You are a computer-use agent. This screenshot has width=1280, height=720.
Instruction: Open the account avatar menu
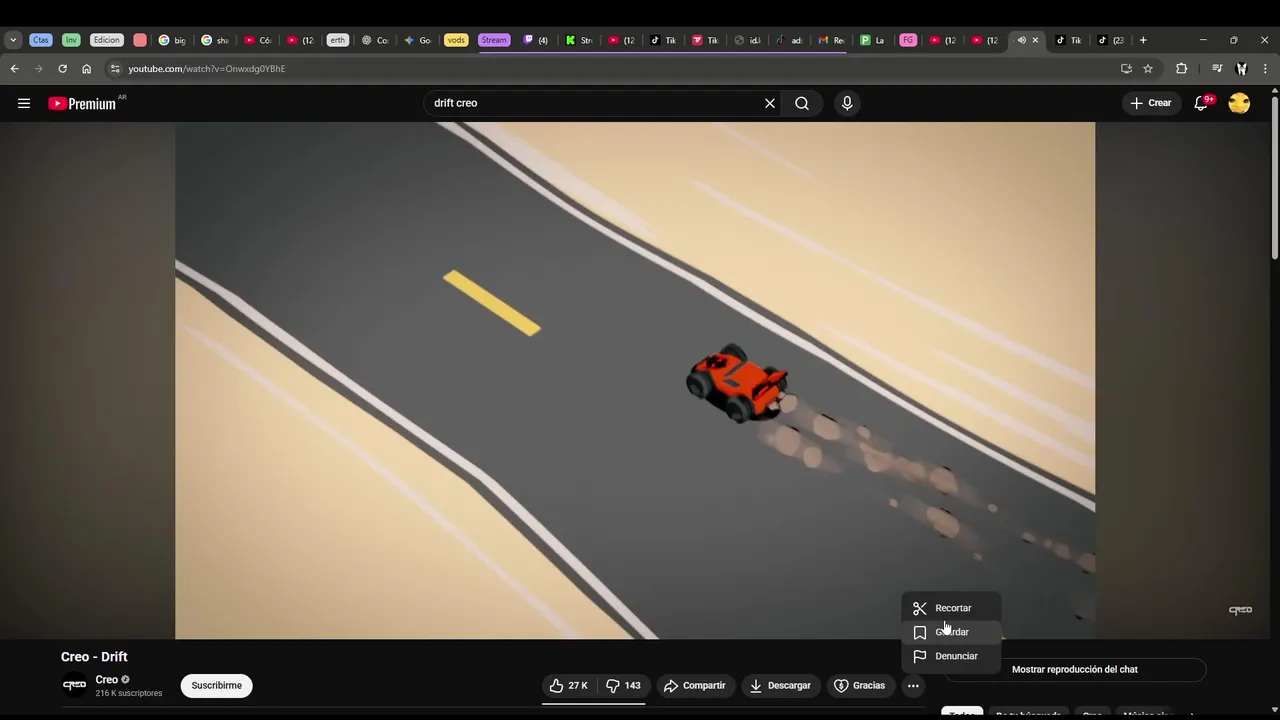pos(1239,103)
